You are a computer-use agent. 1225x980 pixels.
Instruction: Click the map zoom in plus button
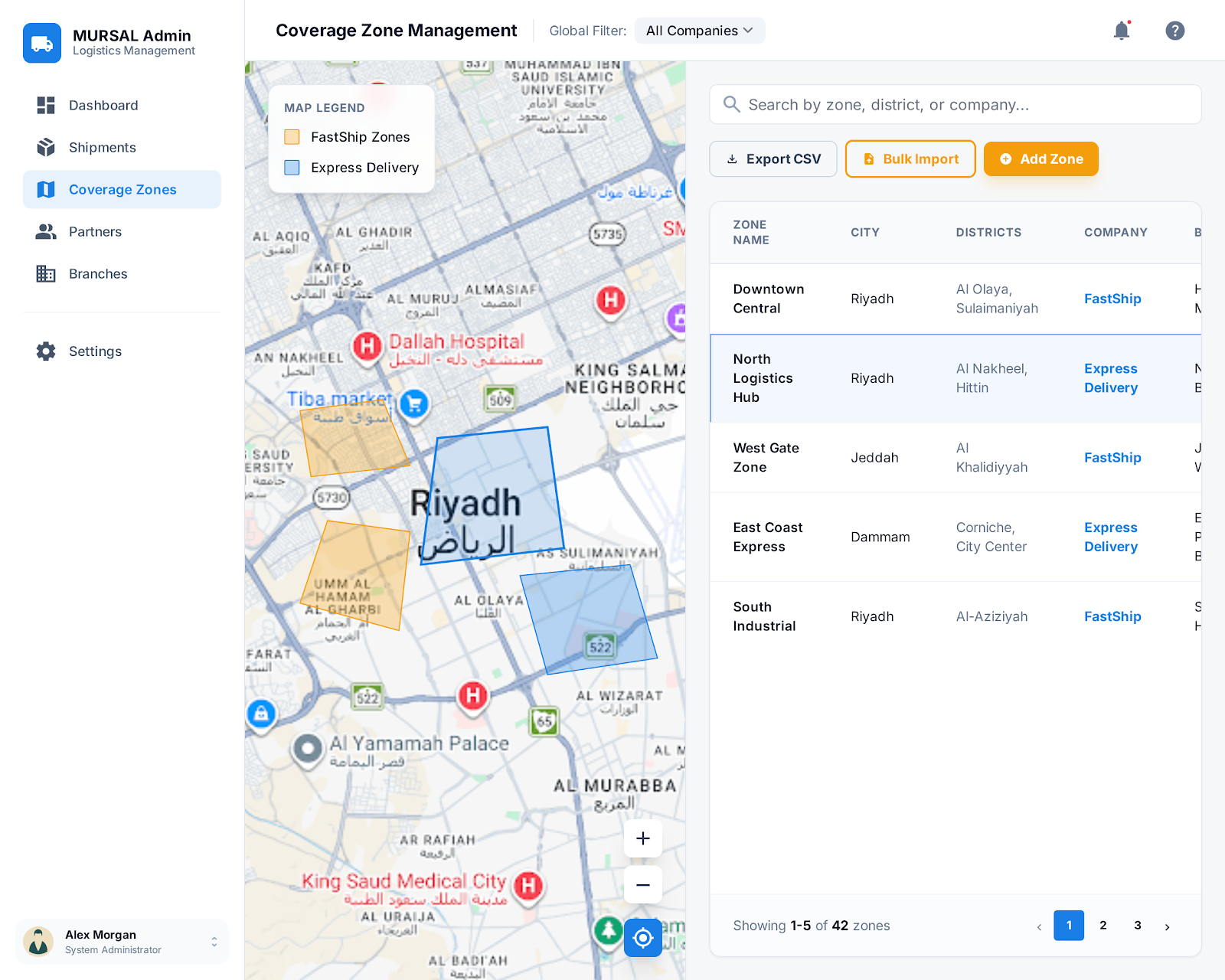coord(643,838)
